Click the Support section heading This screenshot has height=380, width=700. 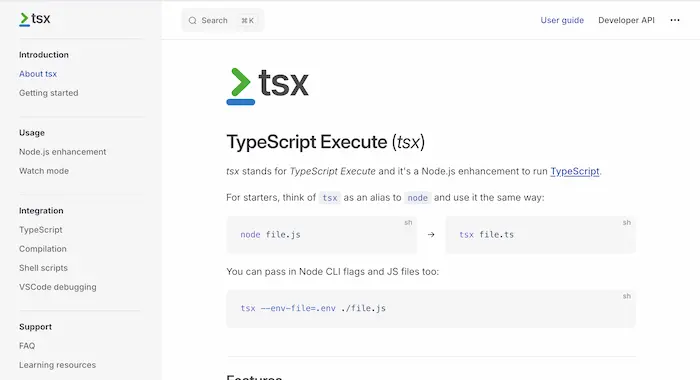click(35, 327)
